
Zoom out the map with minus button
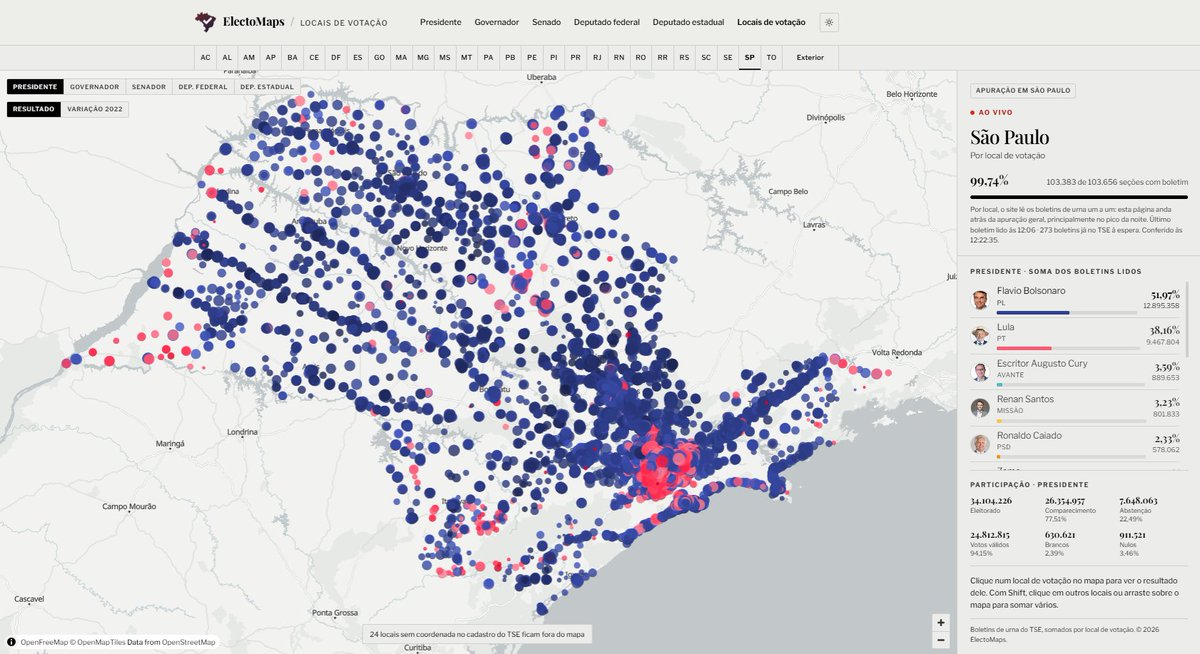click(940, 638)
